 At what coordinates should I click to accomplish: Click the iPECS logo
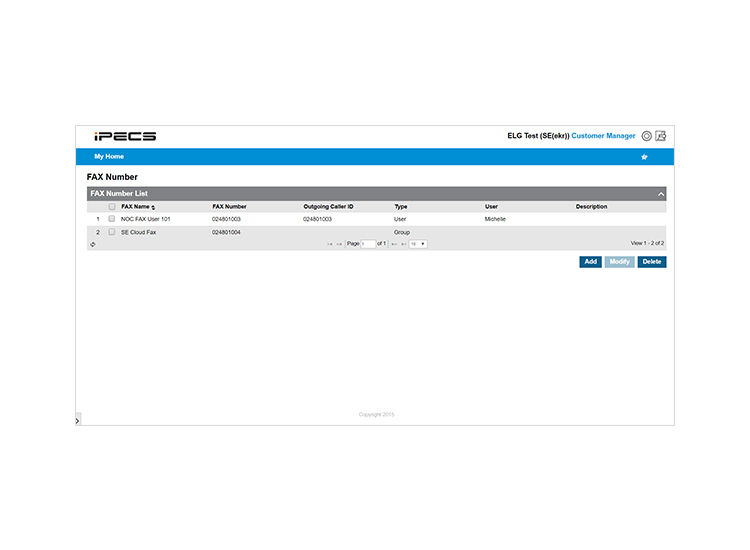coord(125,136)
